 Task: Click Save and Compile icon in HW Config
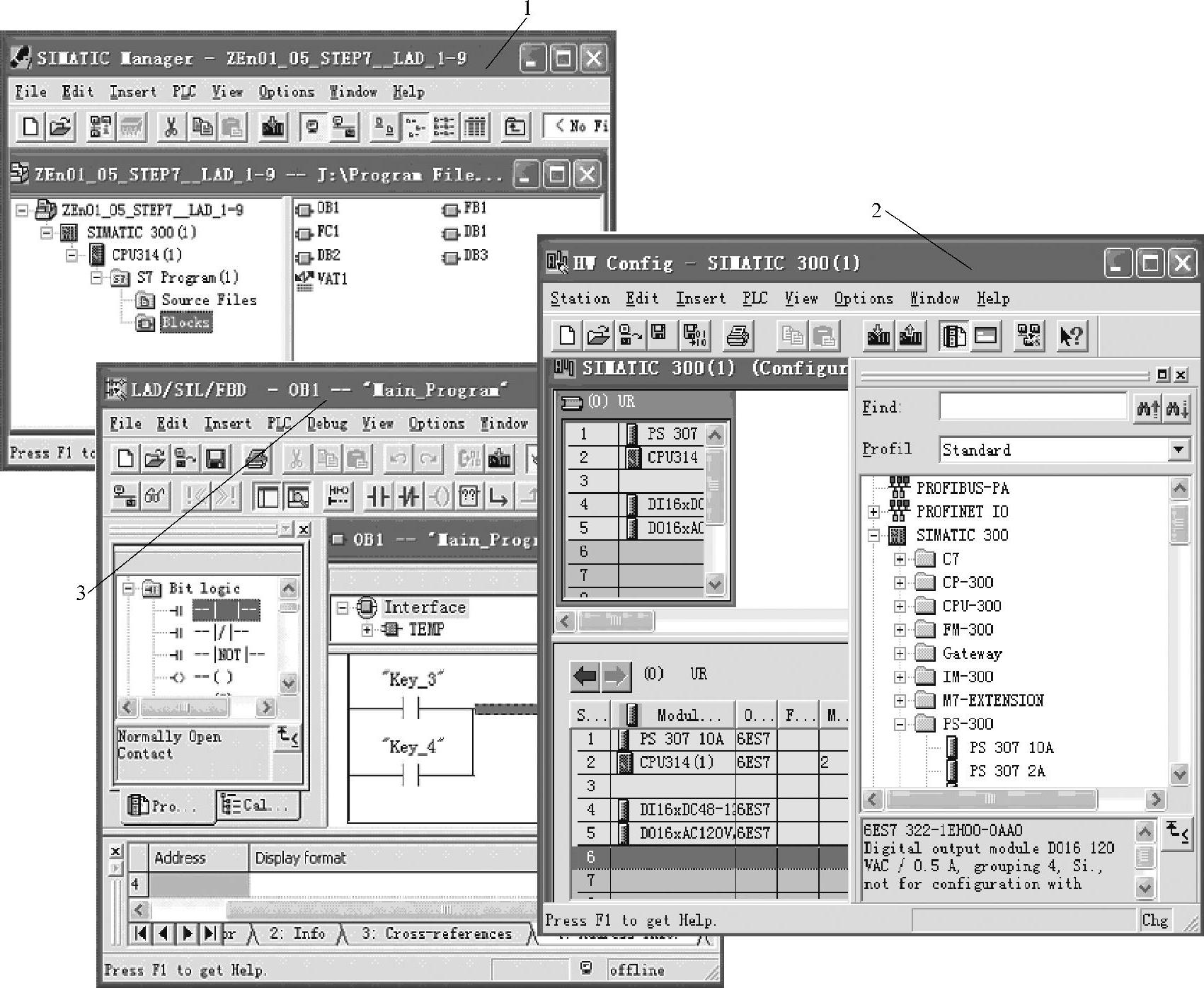[694, 335]
